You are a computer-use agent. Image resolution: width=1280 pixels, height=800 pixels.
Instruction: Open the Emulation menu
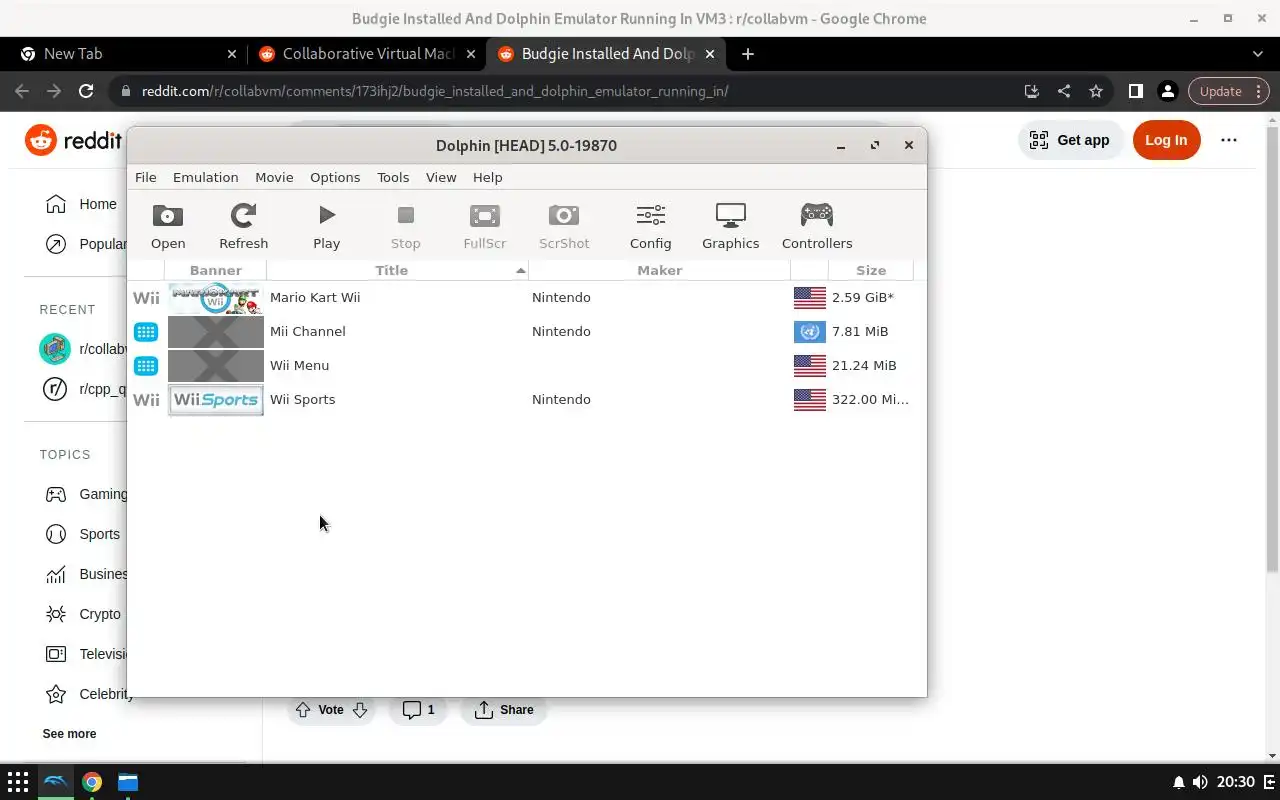coord(205,177)
